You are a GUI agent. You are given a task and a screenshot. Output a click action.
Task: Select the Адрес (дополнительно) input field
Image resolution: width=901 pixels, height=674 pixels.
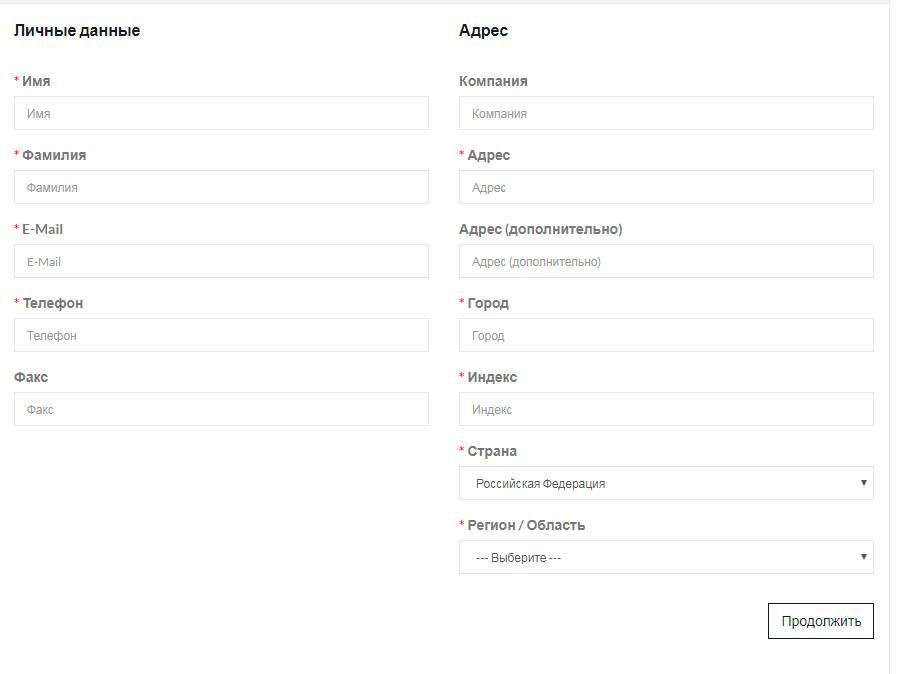(666, 261)
